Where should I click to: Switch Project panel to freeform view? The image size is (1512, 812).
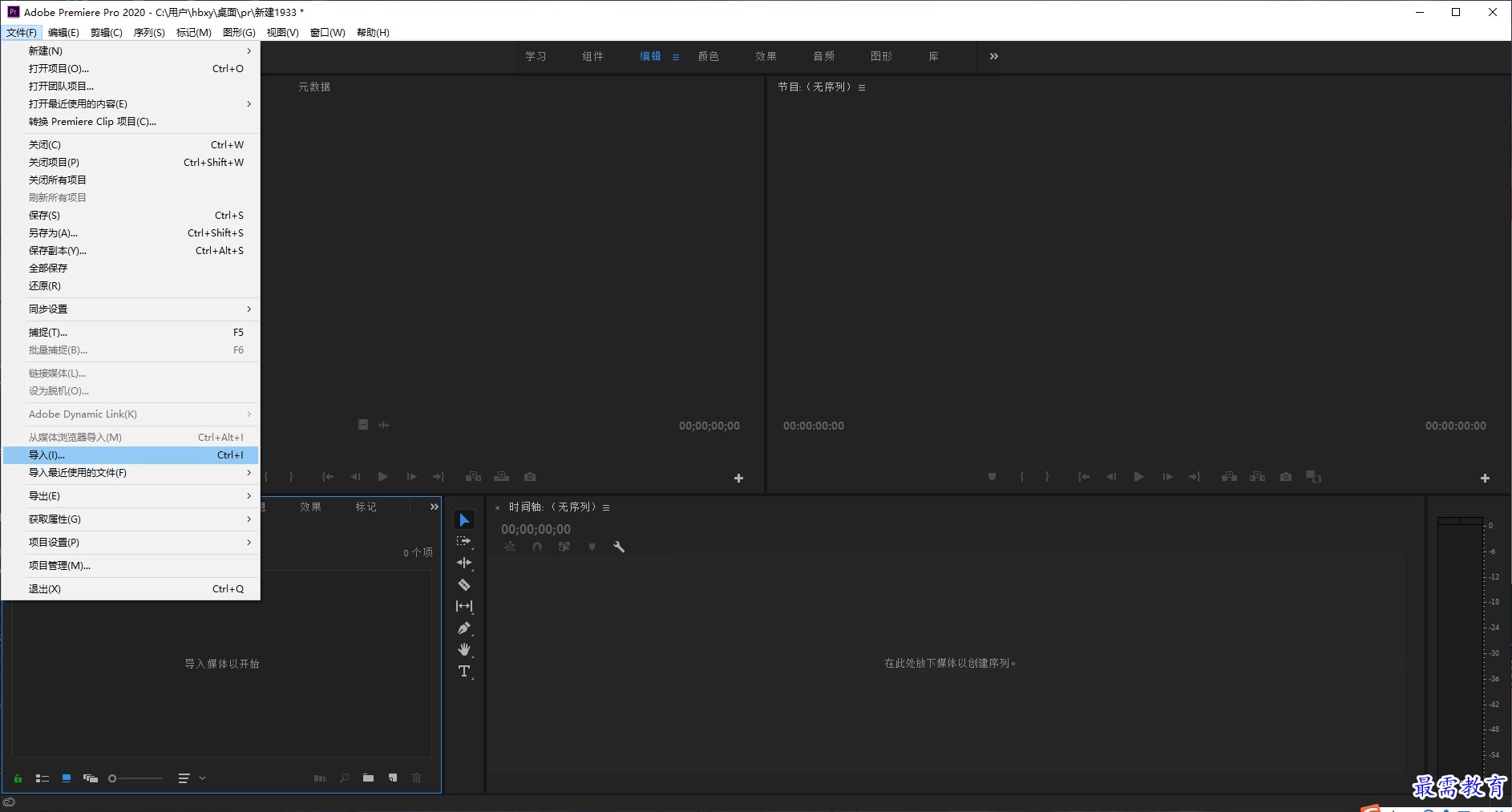click(91, 778)
